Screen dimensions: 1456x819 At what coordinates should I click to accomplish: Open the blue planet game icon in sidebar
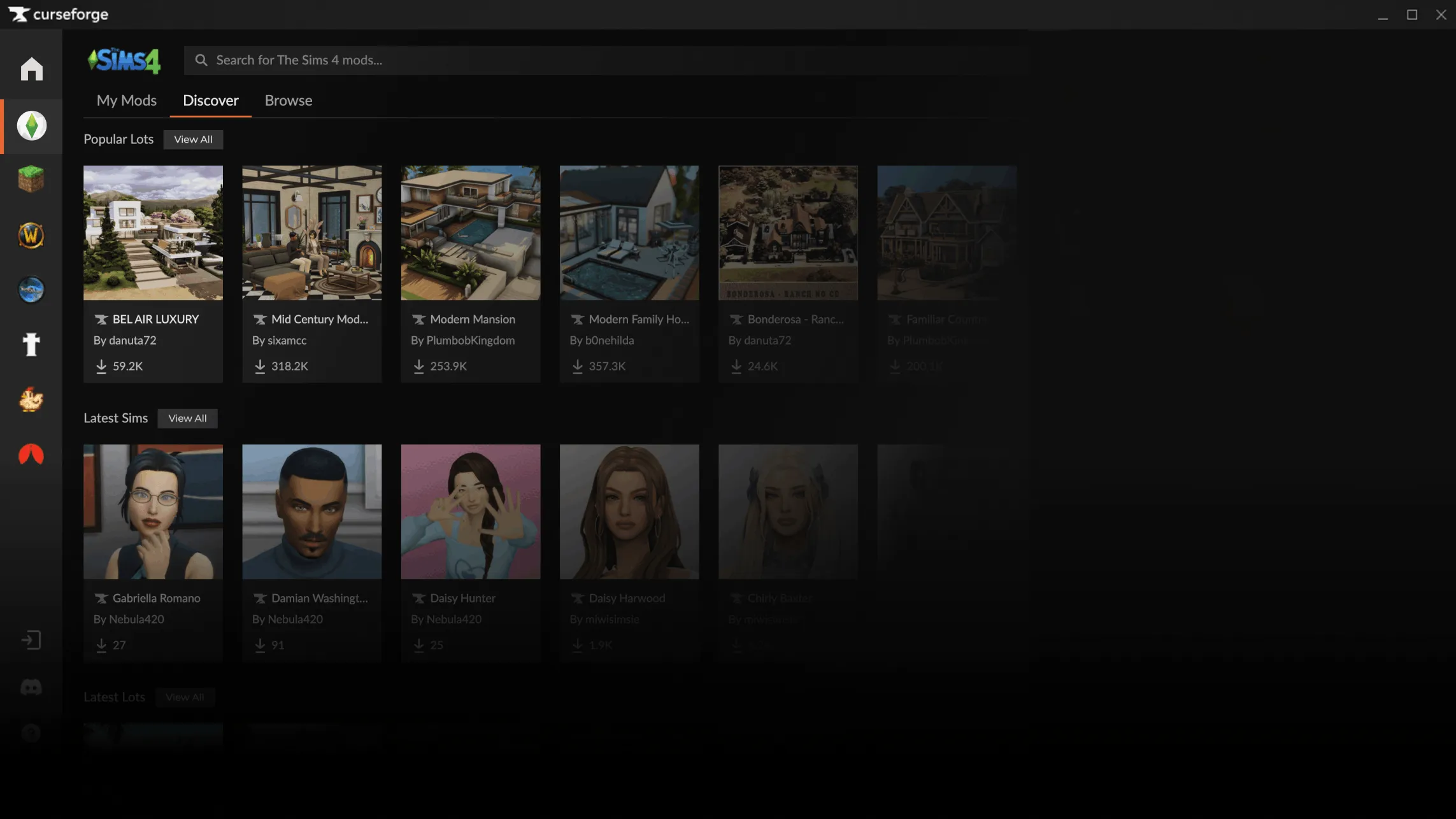click(x=31, y=290)
